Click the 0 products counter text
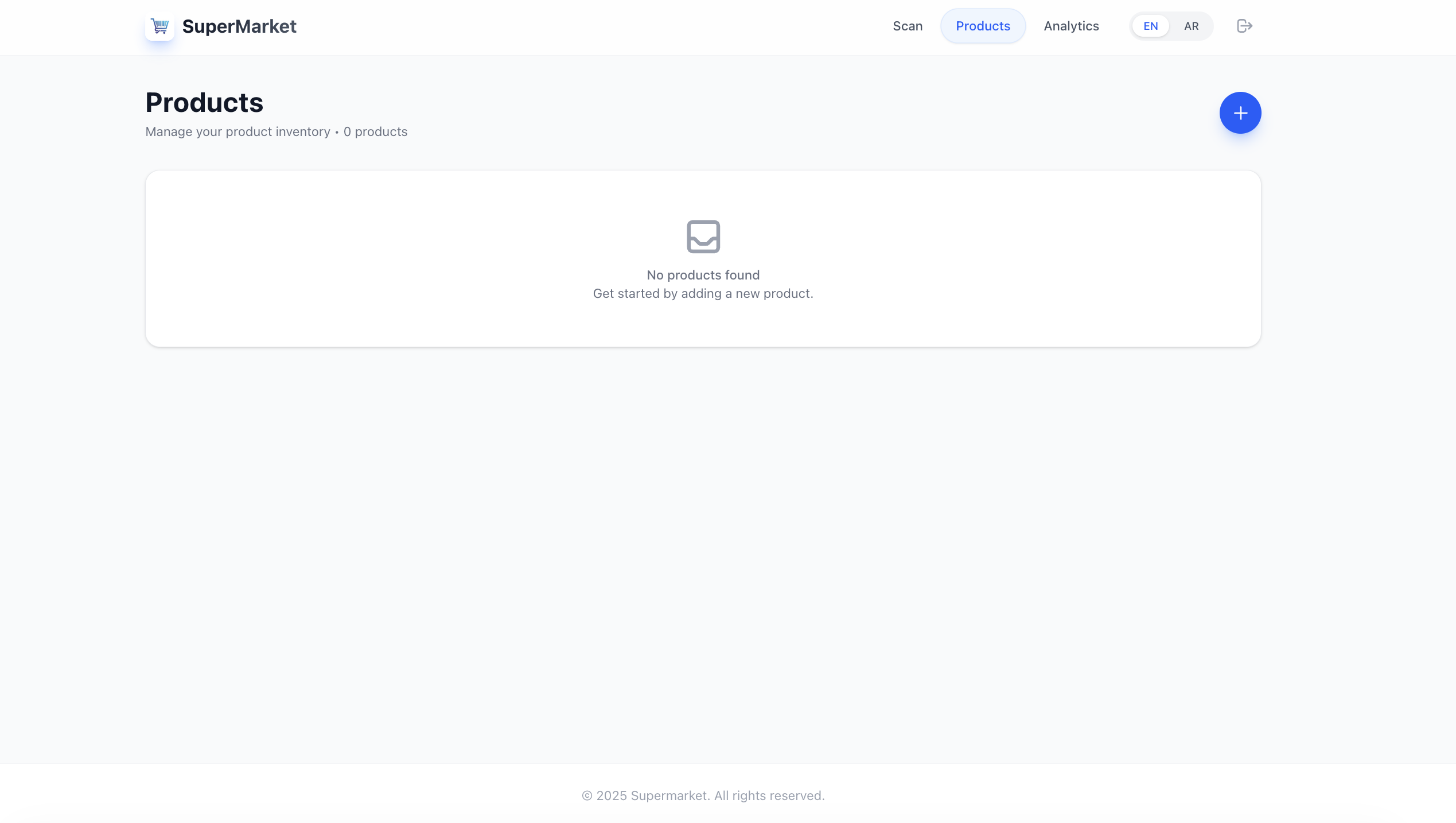Screen dimensions: 1456x823 pos(375,131)
